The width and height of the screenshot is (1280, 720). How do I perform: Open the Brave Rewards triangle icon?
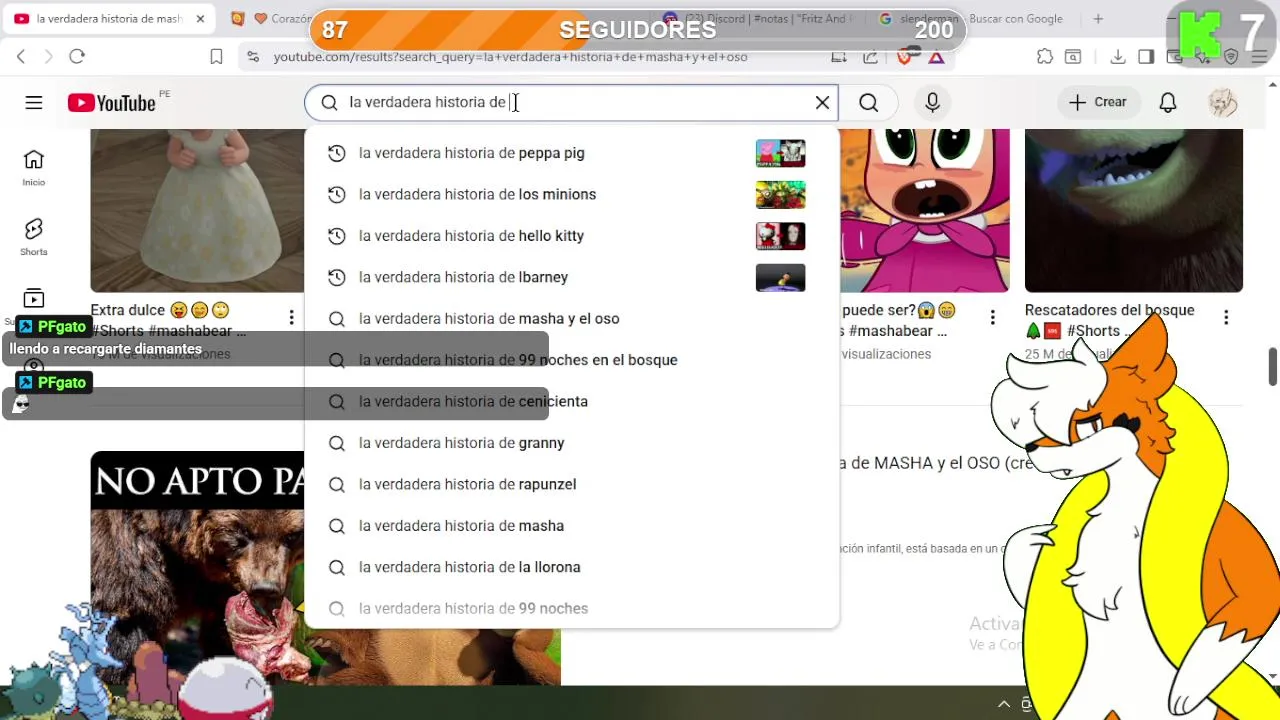point(936,57)
